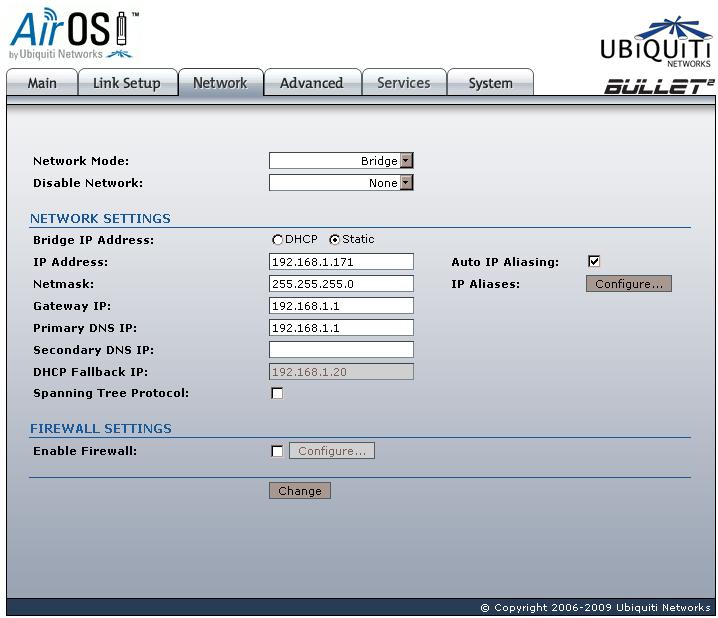The height and width of the screenshot is (618, 718).
Task: Focus the IP Address field
Action: (341, 262)
